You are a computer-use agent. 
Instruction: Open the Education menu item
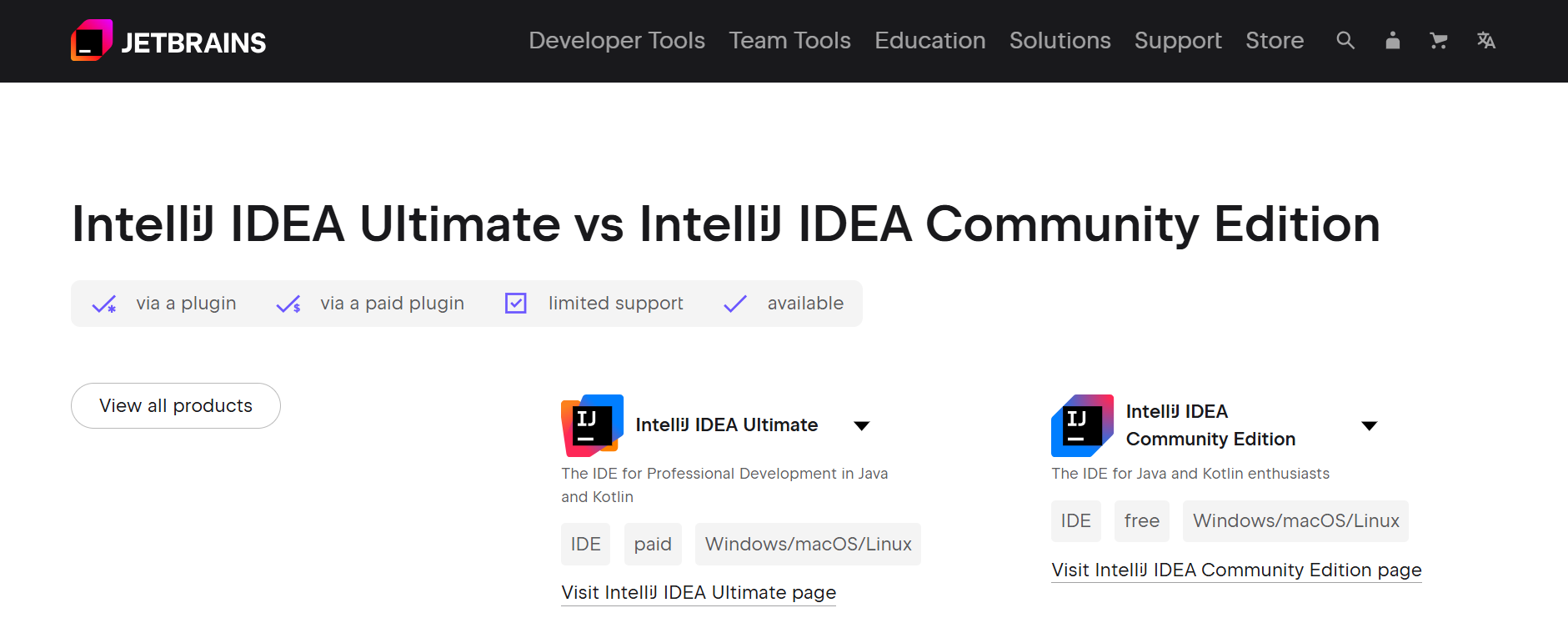[929, 40]
